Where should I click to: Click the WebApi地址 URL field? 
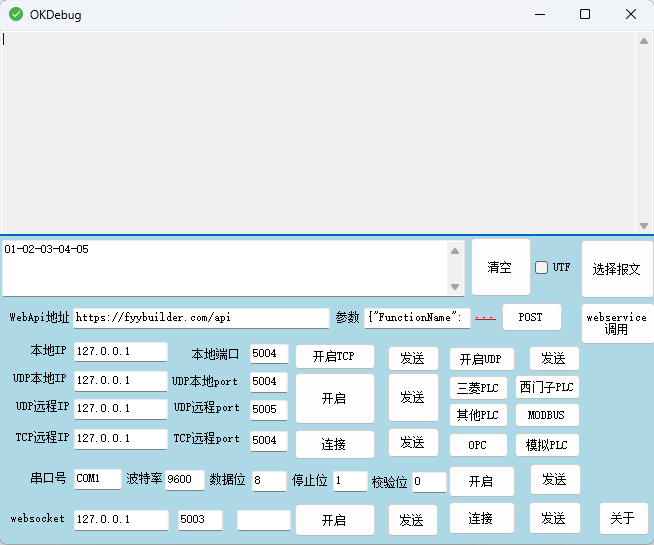pos(201,318)
